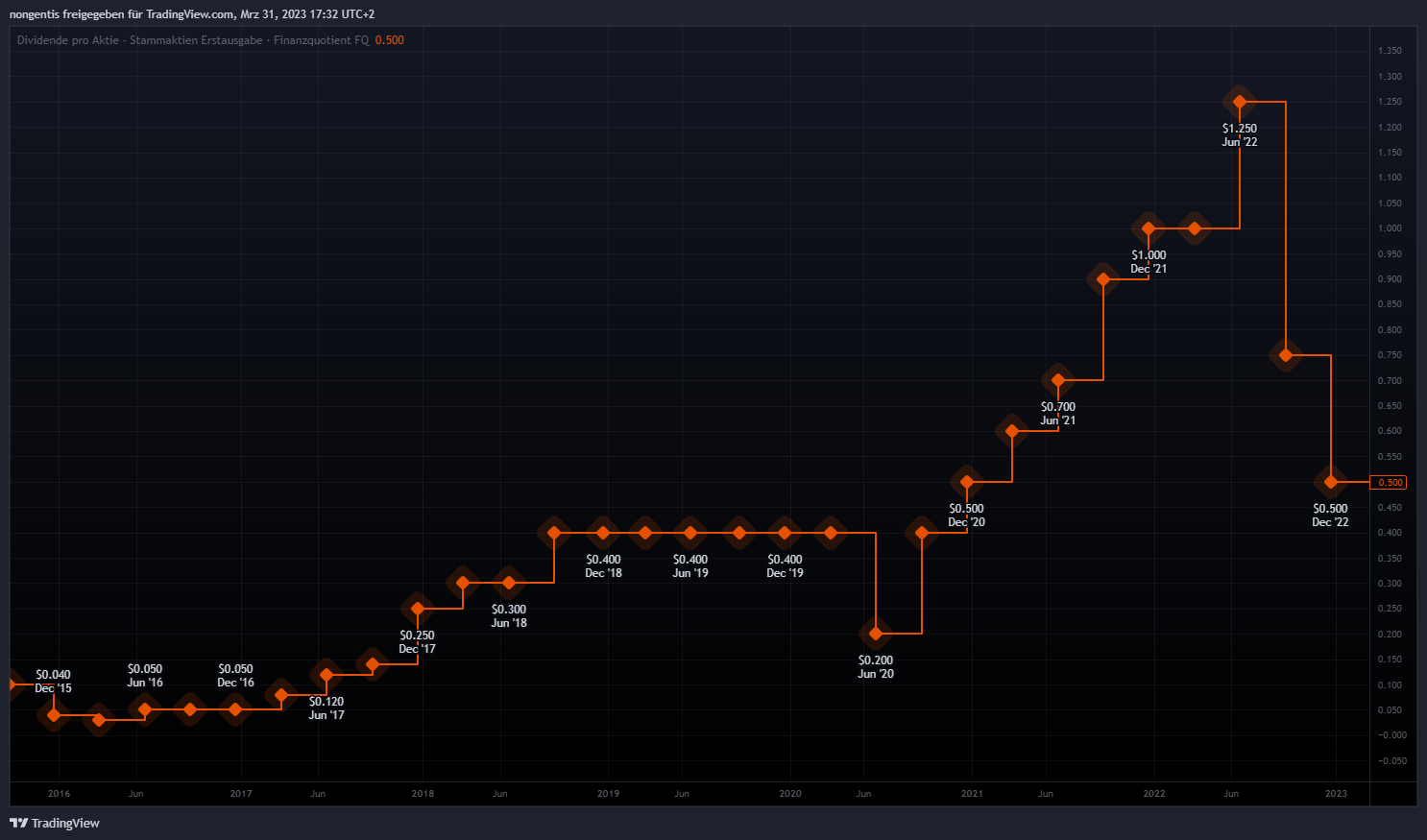Click the 0.750 diamond marker after Jun '22
Viewport: 1427px width, 840px height.
1285,355
